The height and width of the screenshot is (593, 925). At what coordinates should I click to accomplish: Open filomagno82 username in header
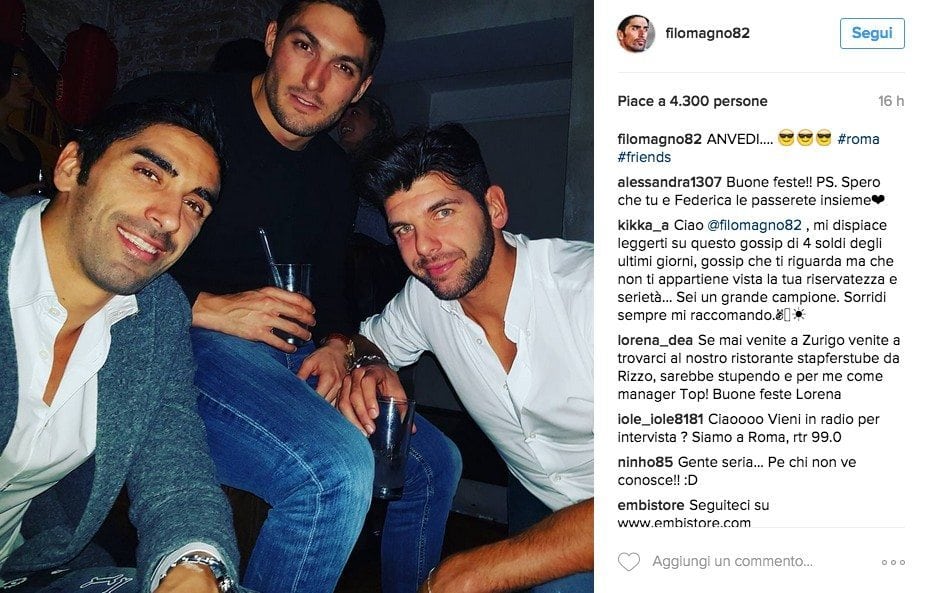[x=707, y=33]
